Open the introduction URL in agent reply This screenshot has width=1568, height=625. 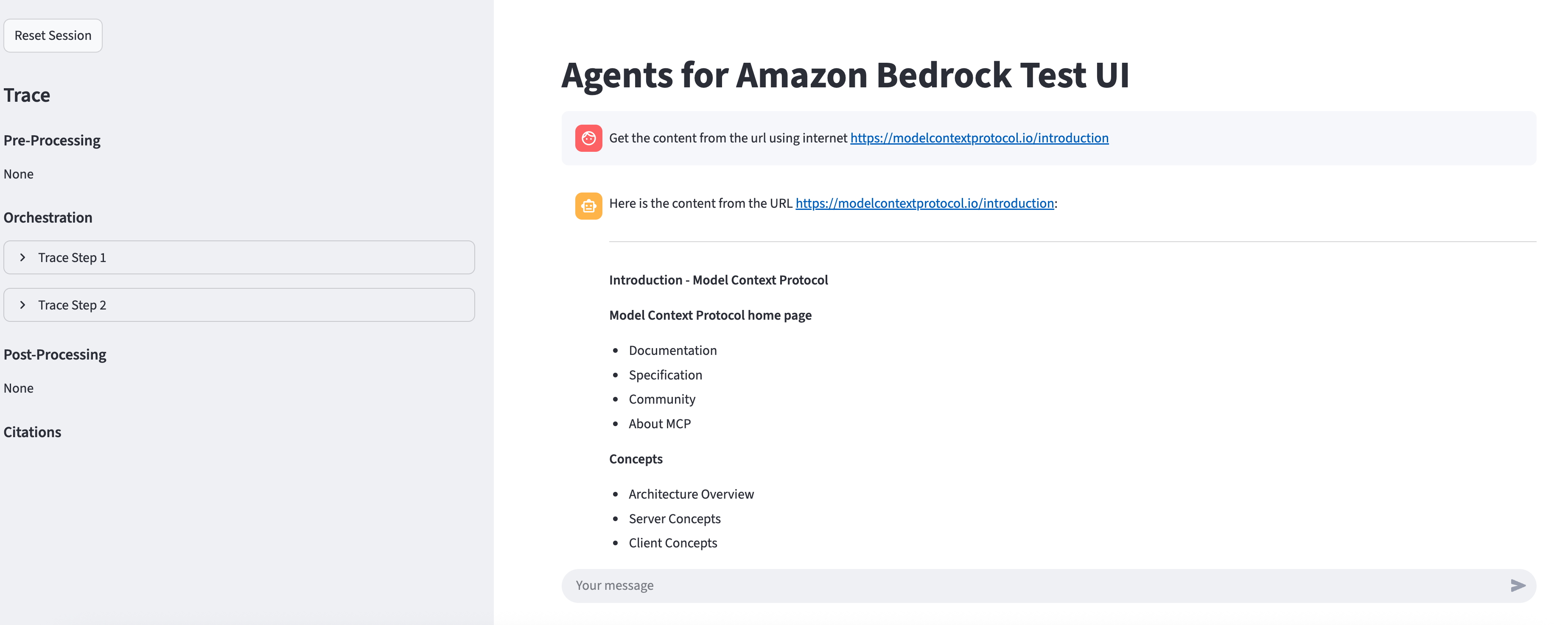point(924,203)
